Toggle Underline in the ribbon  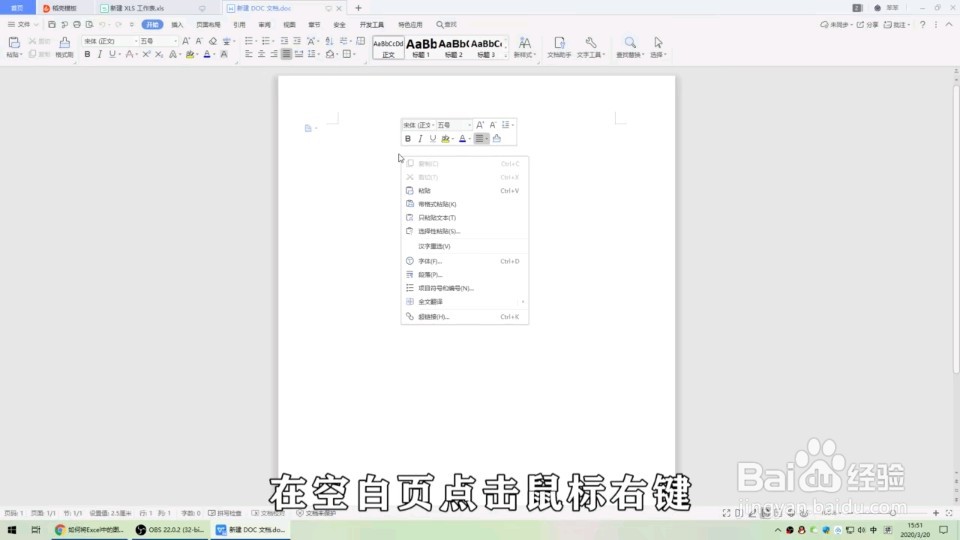coord(112,54)
